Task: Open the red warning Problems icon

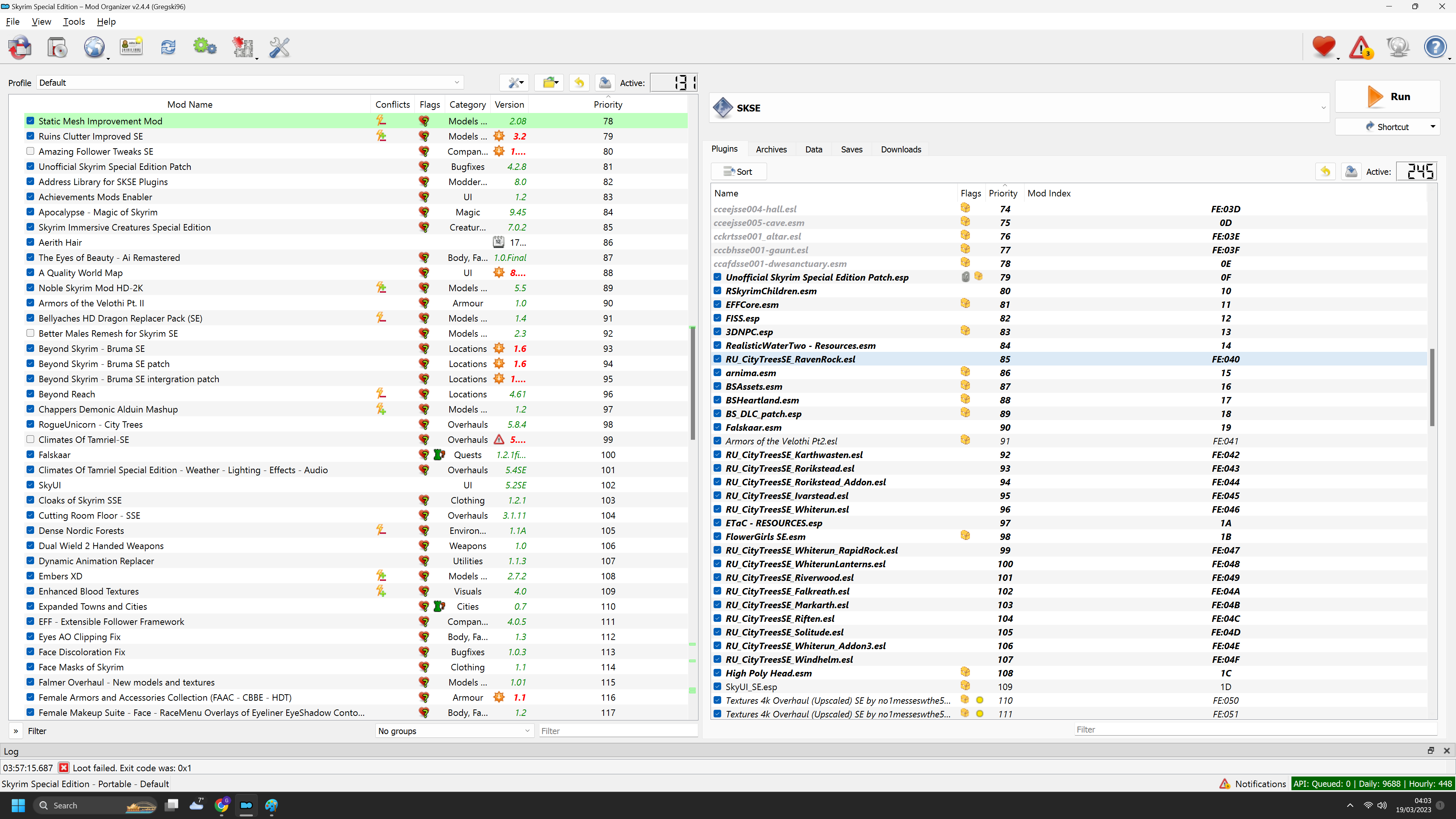Action: coord(1361,47)
